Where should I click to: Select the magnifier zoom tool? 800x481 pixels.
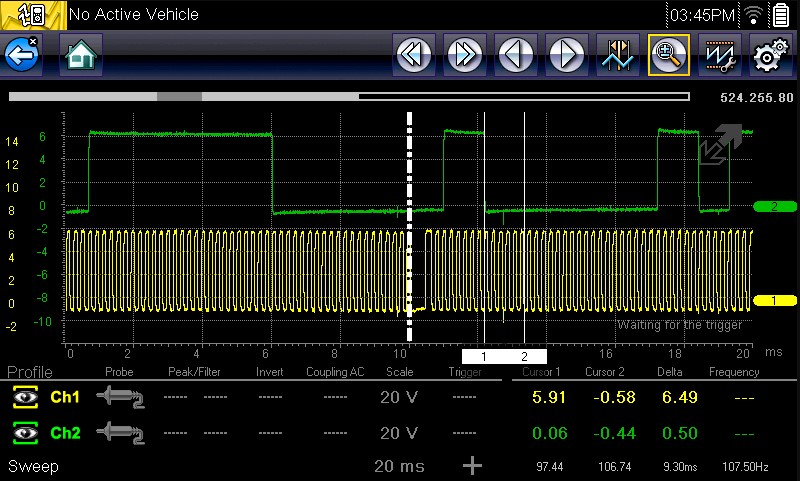(667, 55)
